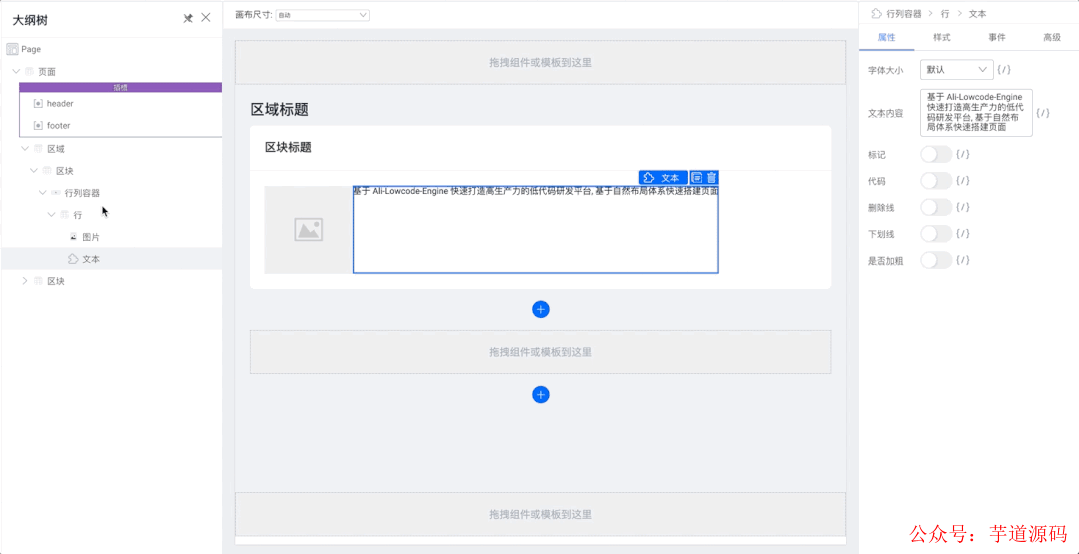Viewport: 1079px width, 554px height.
Task: Switch to the 样式 tab
Action: [941, 38]
